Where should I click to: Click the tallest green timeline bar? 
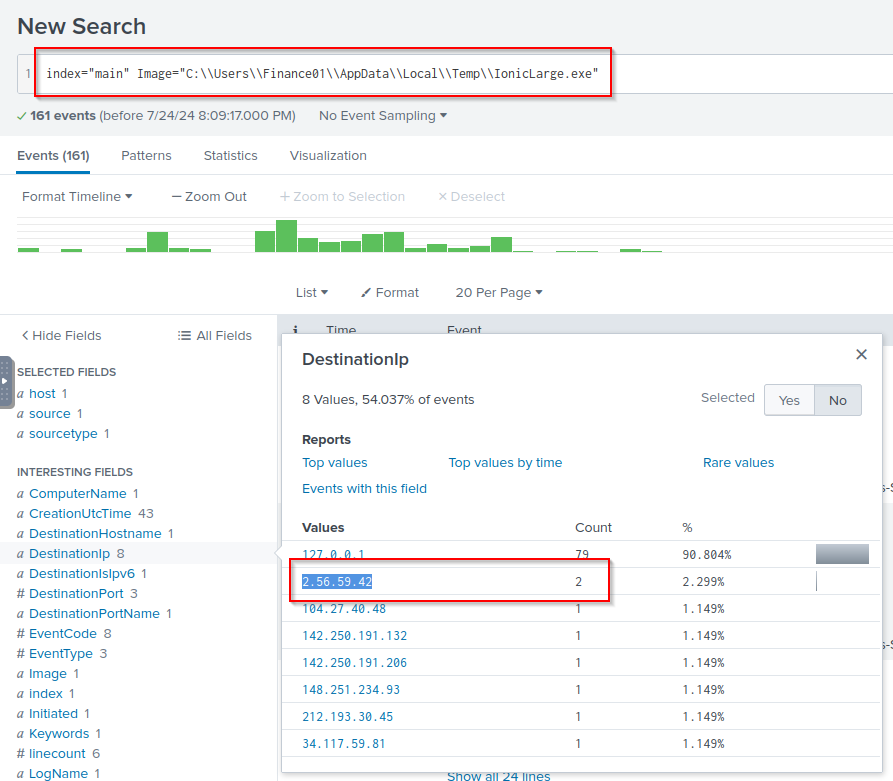point(286,236)
